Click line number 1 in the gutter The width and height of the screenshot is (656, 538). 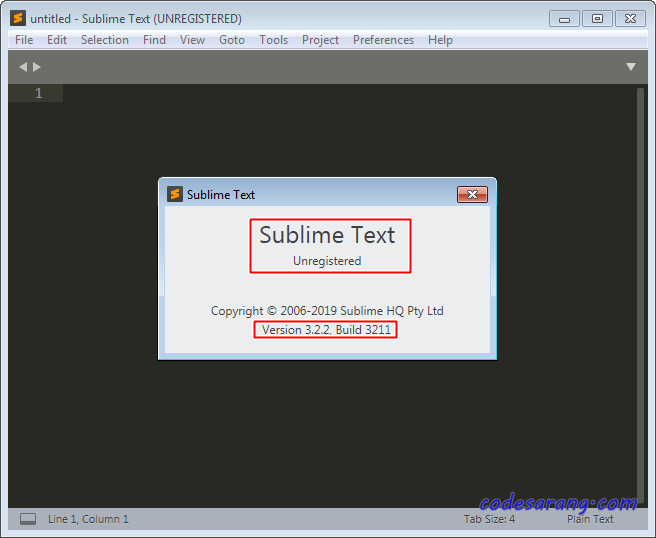tap(38, 93)
